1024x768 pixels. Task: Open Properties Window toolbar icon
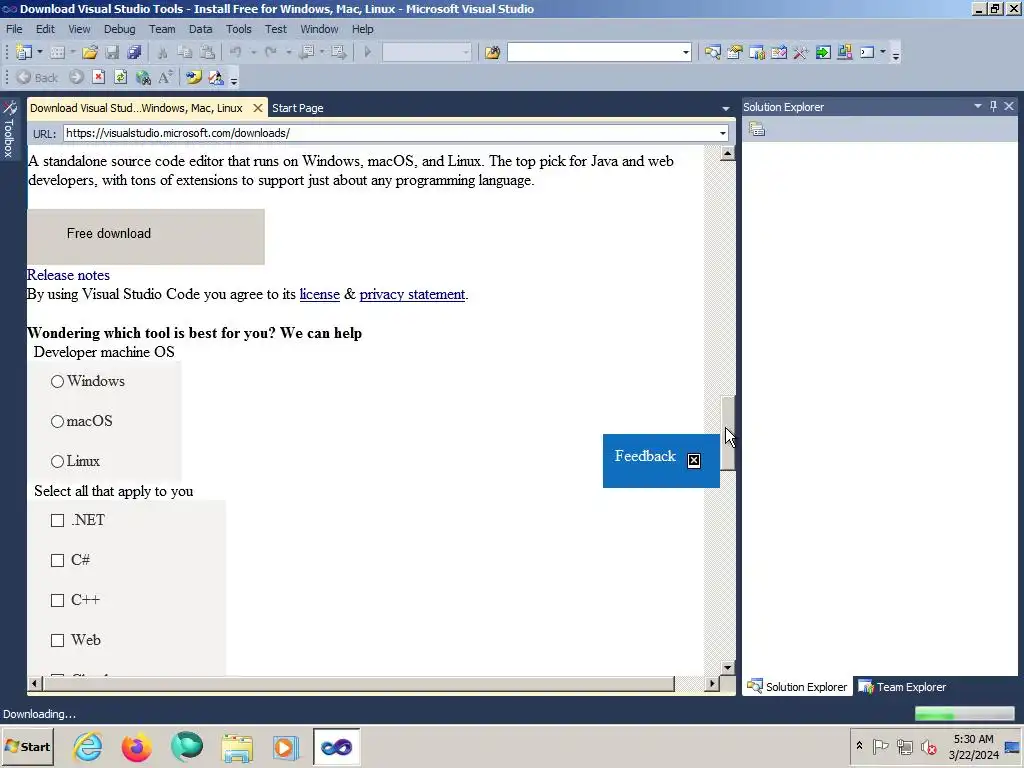pos(735,52)
